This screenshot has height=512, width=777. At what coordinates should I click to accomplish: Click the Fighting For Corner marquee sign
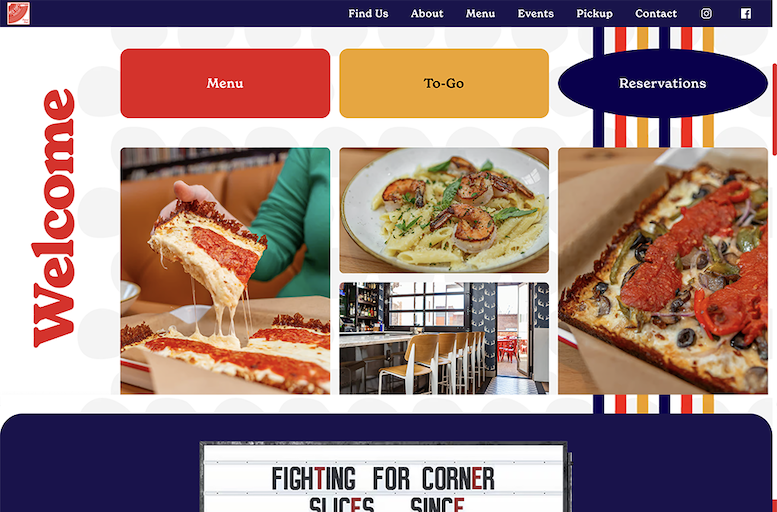point(384,477)
